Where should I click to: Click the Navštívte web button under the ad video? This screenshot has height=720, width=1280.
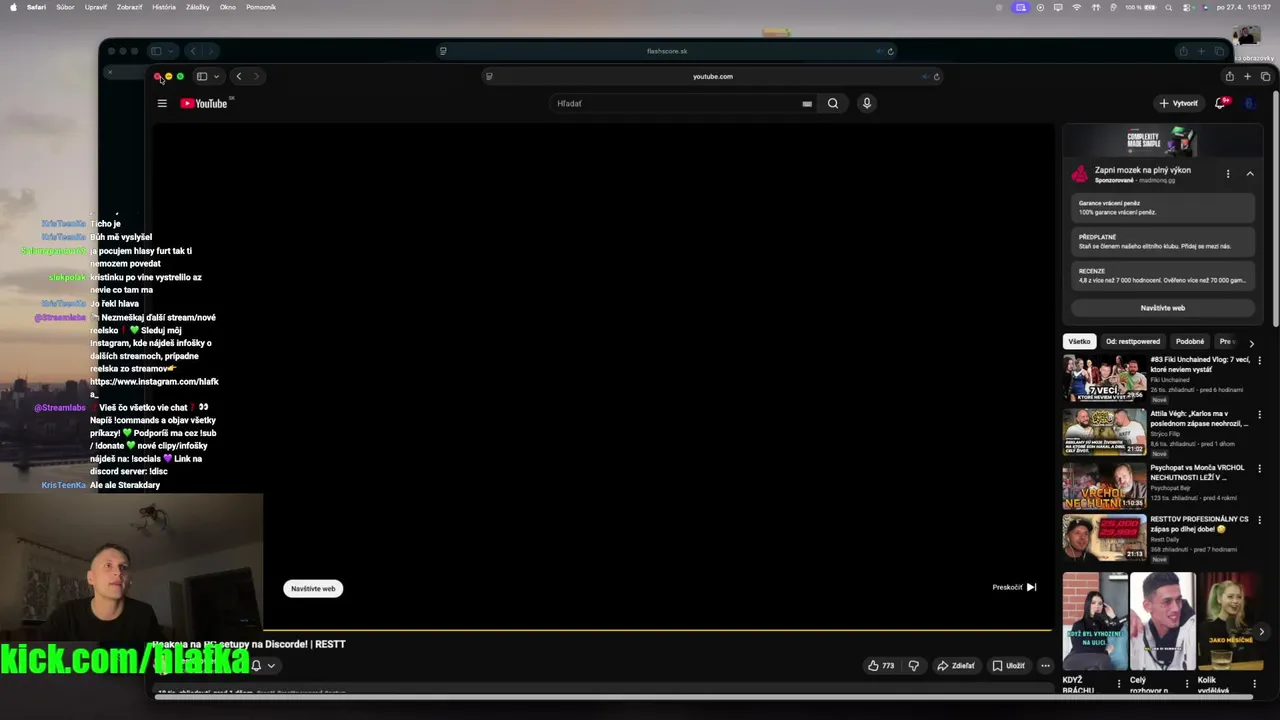point(313,588)
